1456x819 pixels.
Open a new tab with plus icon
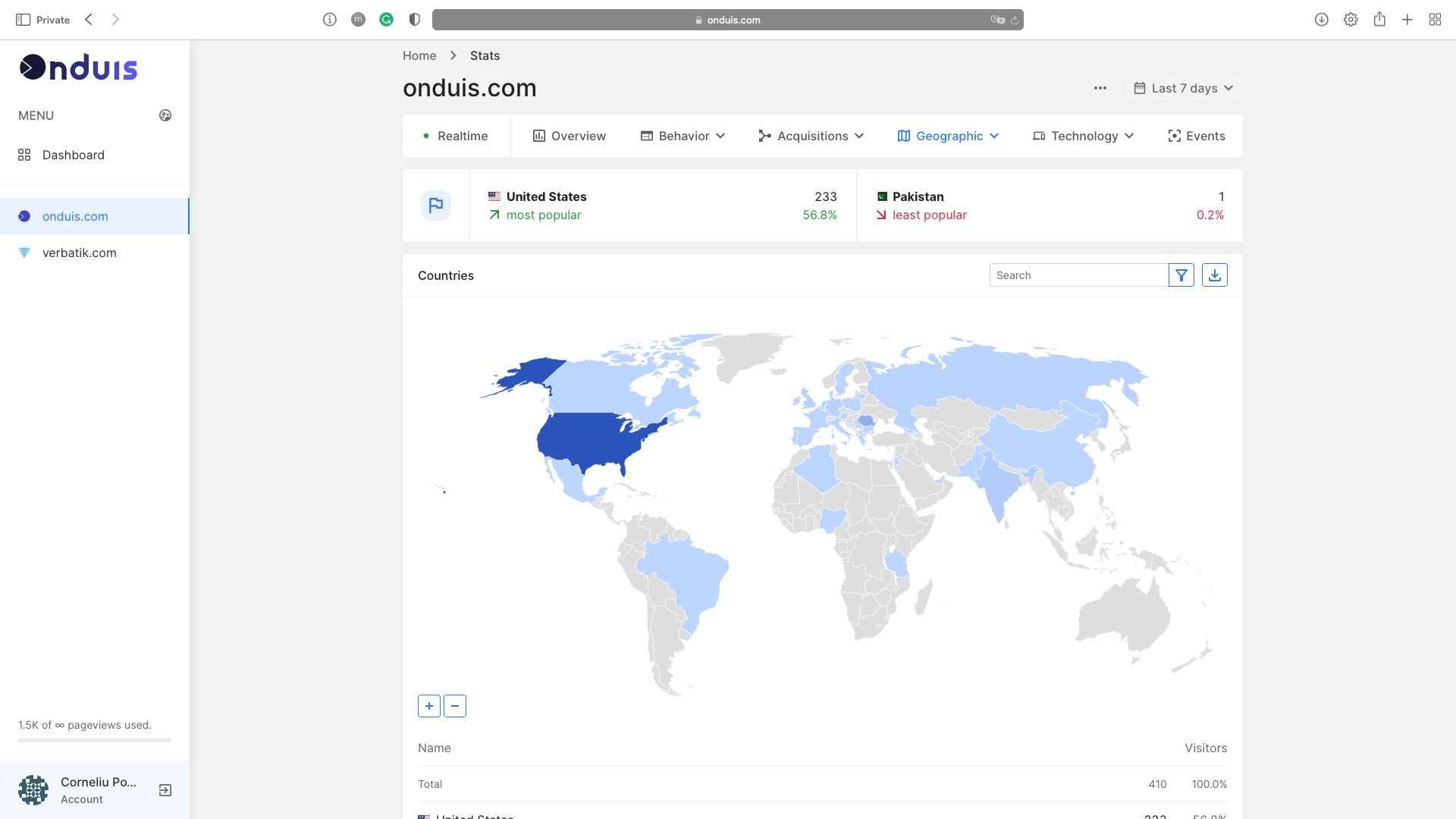pos(1407,20)
